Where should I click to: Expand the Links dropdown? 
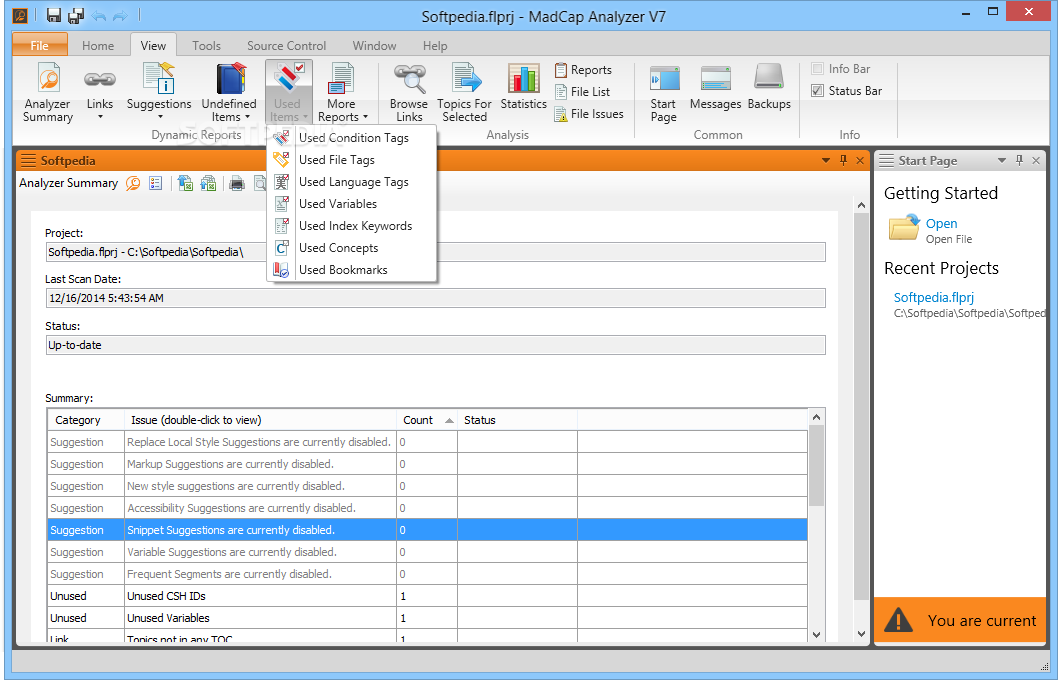click(x=100, y=117)
